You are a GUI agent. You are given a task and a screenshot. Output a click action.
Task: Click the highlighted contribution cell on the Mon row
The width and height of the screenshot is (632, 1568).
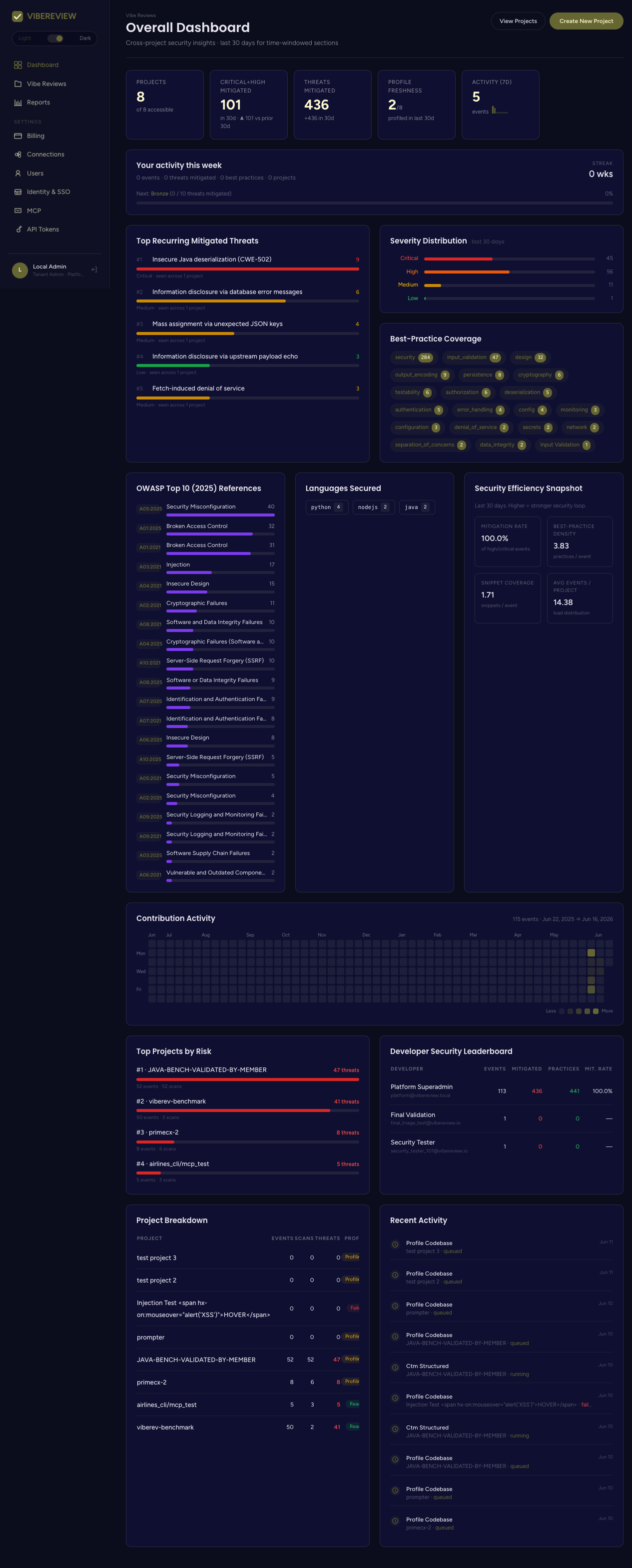coord(591,952)
